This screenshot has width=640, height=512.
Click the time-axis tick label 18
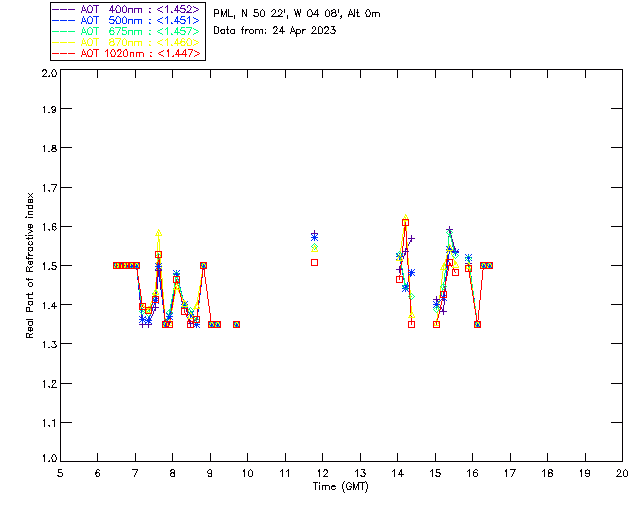547,473
